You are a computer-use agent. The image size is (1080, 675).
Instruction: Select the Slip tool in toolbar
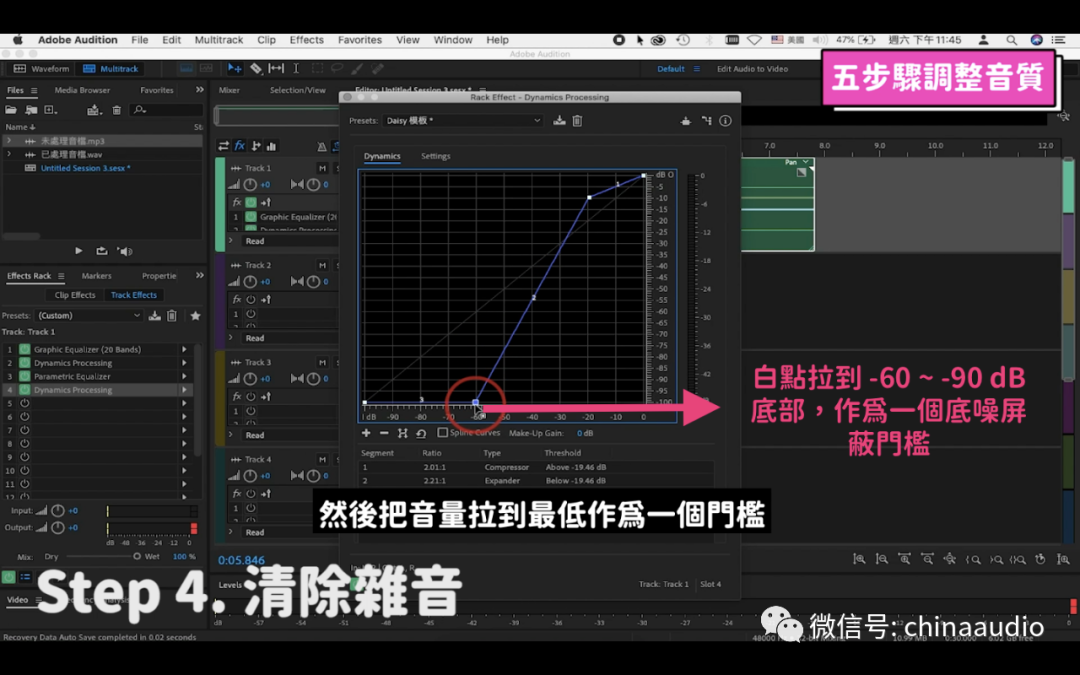pyautogui.click(x=276, y=68)
